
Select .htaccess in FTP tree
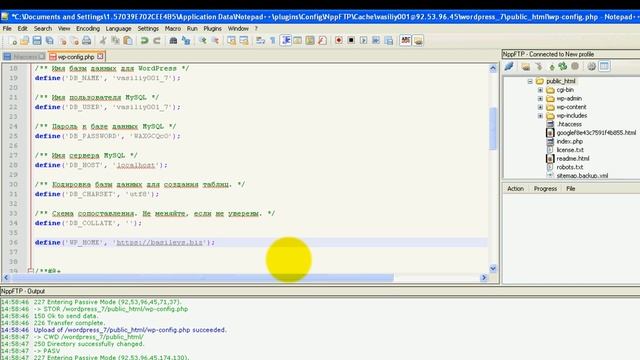pos(569,124)
